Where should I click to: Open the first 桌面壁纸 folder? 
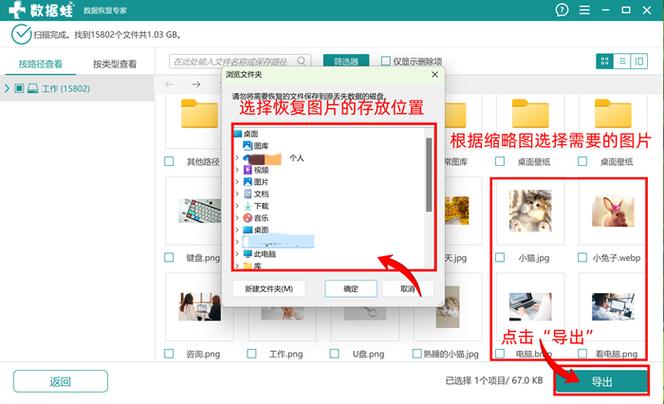pos(530,113)
